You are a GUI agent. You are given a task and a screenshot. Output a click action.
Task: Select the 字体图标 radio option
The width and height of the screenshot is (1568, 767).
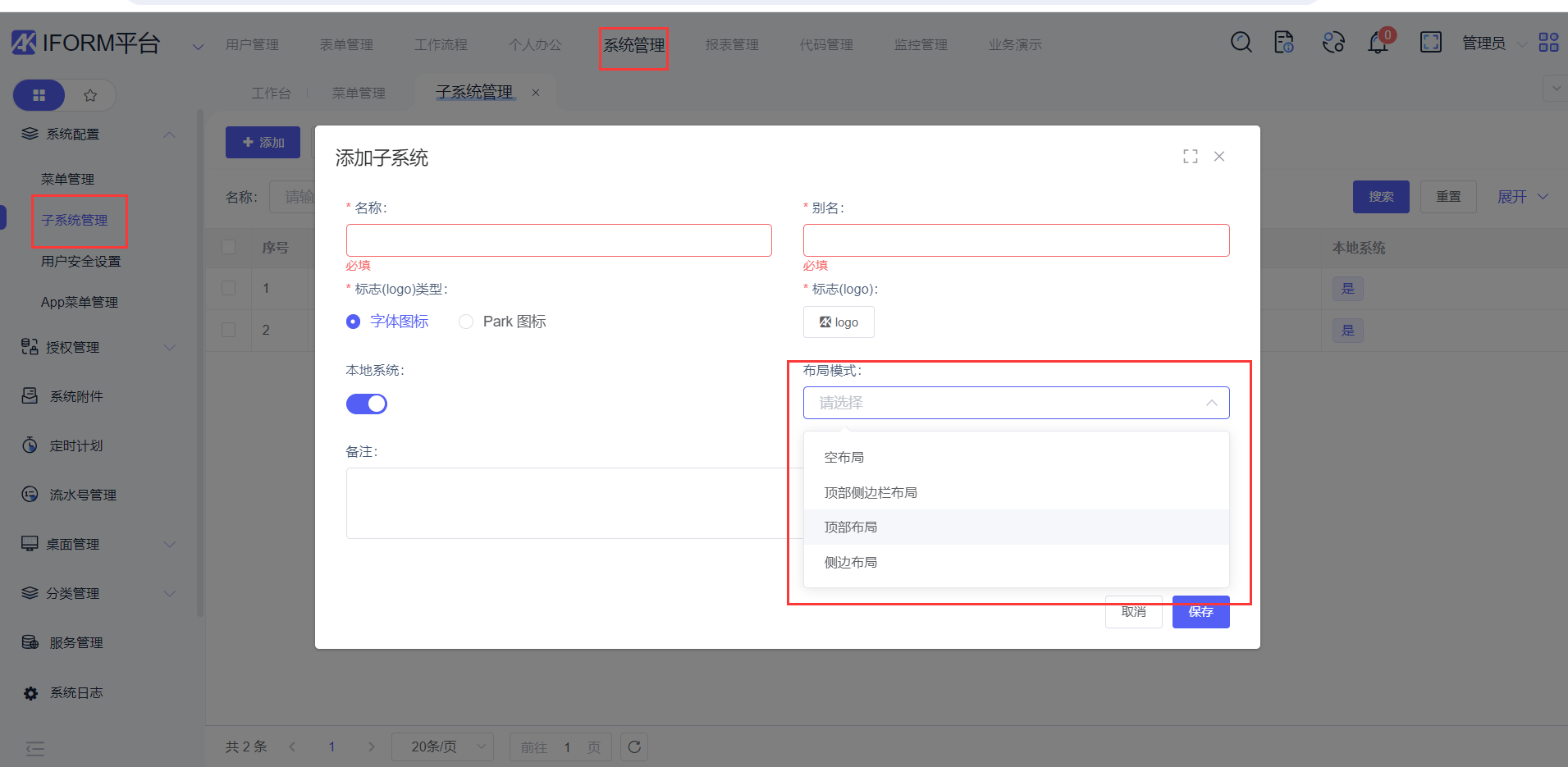(x=354, y=322)
